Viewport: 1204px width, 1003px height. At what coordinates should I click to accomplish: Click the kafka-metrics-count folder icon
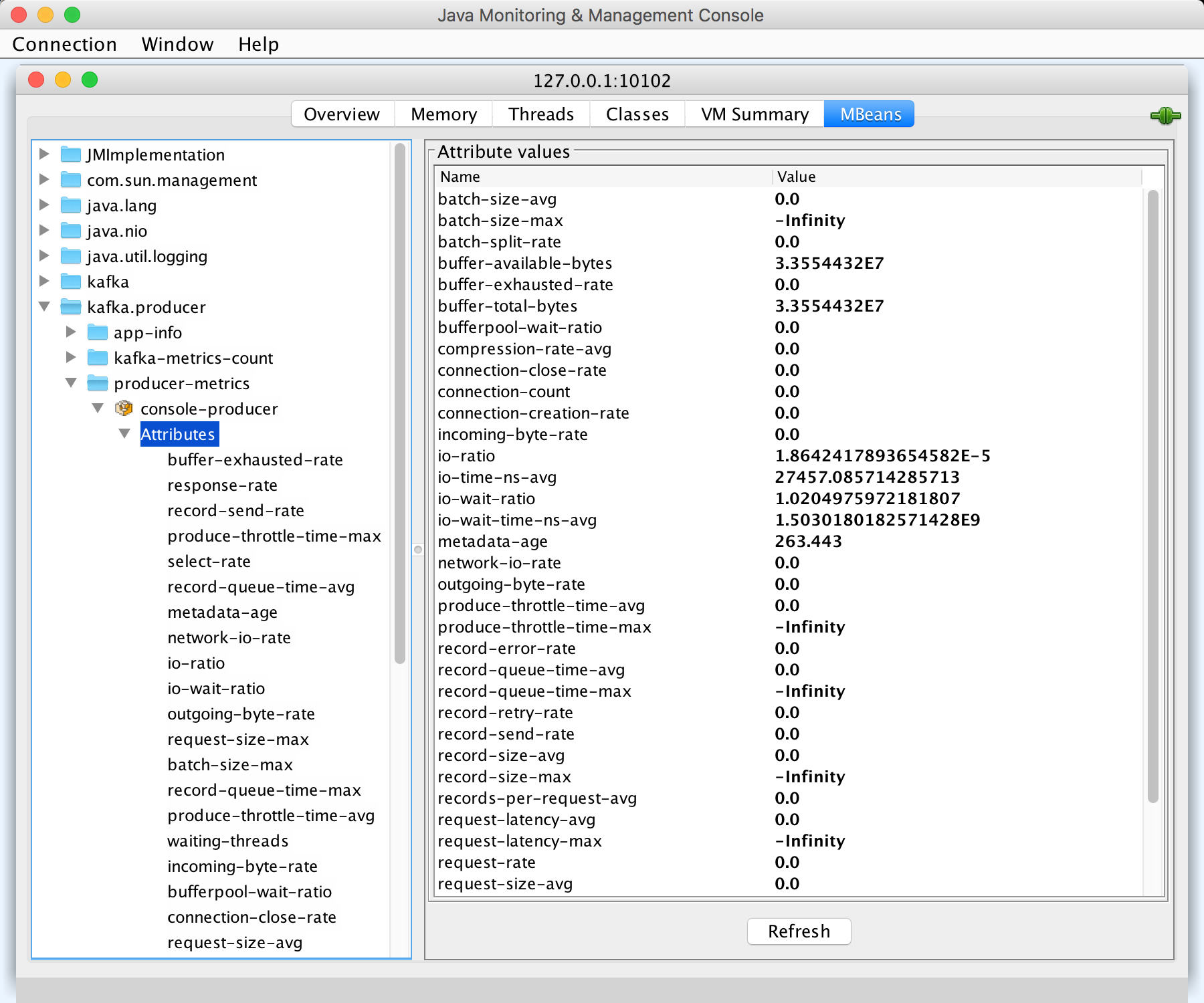(x=98, y=358)
